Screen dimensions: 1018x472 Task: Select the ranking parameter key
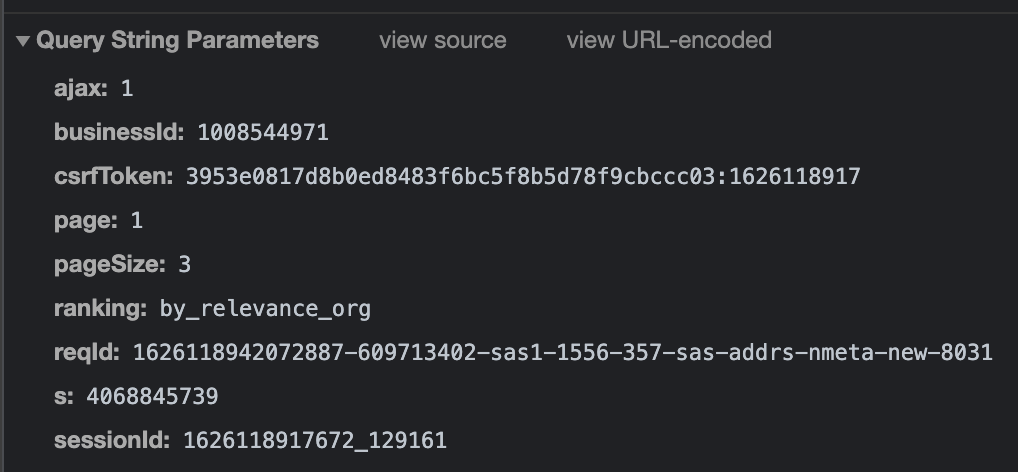pyautogui.click(x=100, y=308)
